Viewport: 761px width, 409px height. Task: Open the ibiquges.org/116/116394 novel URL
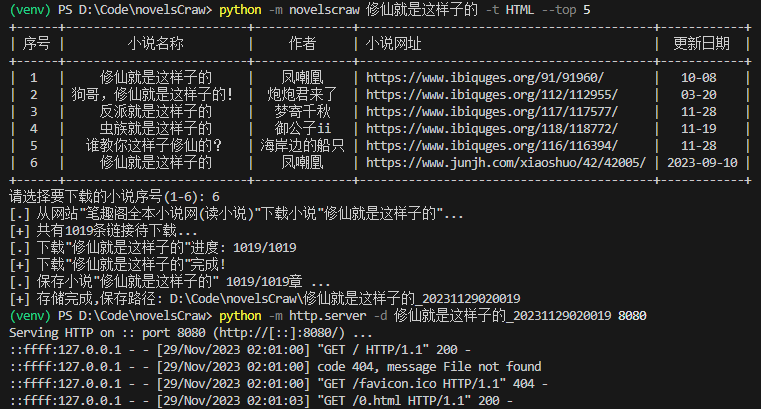tap(492, 146)
